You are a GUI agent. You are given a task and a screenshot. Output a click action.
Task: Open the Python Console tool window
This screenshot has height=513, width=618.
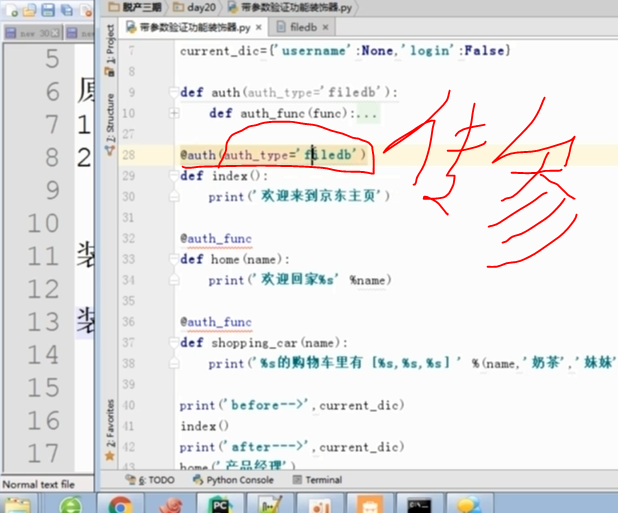233,480
